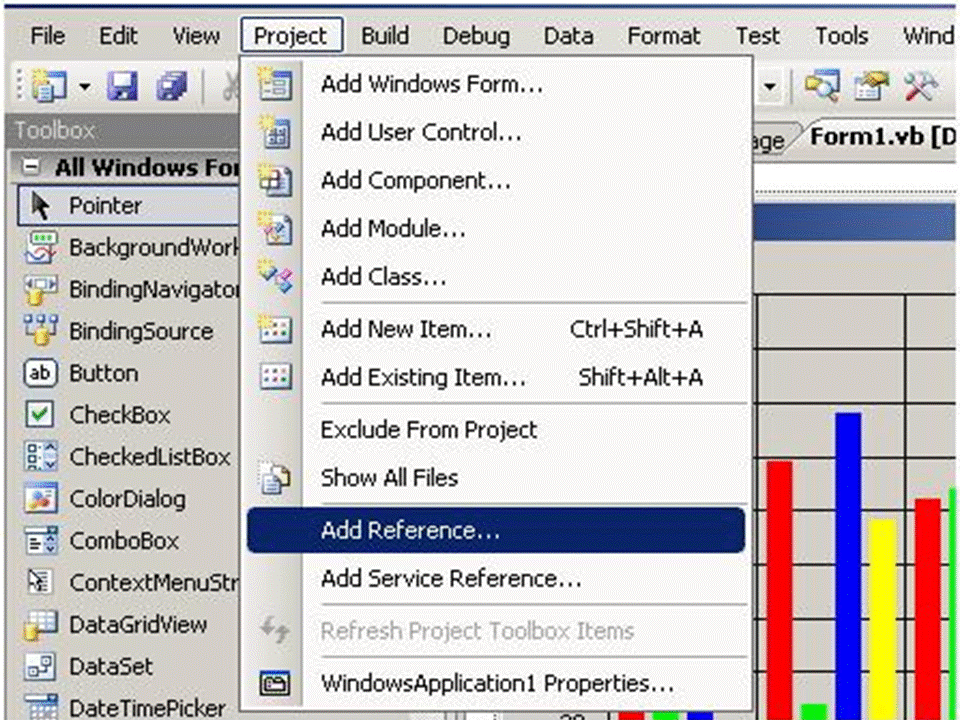960x720 pixels.
Task: Open the Build menu
Action: coord(386,36)
